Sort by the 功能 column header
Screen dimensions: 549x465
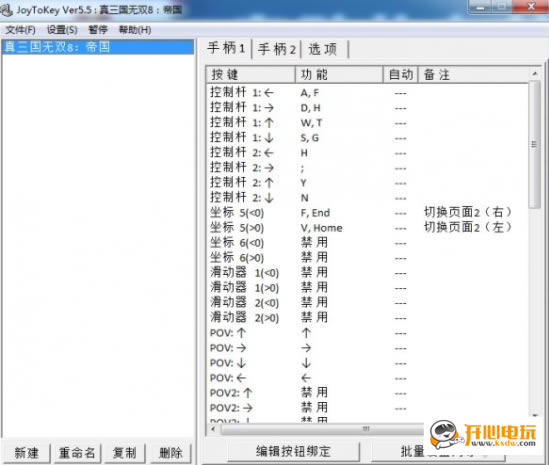click(339, 75)
